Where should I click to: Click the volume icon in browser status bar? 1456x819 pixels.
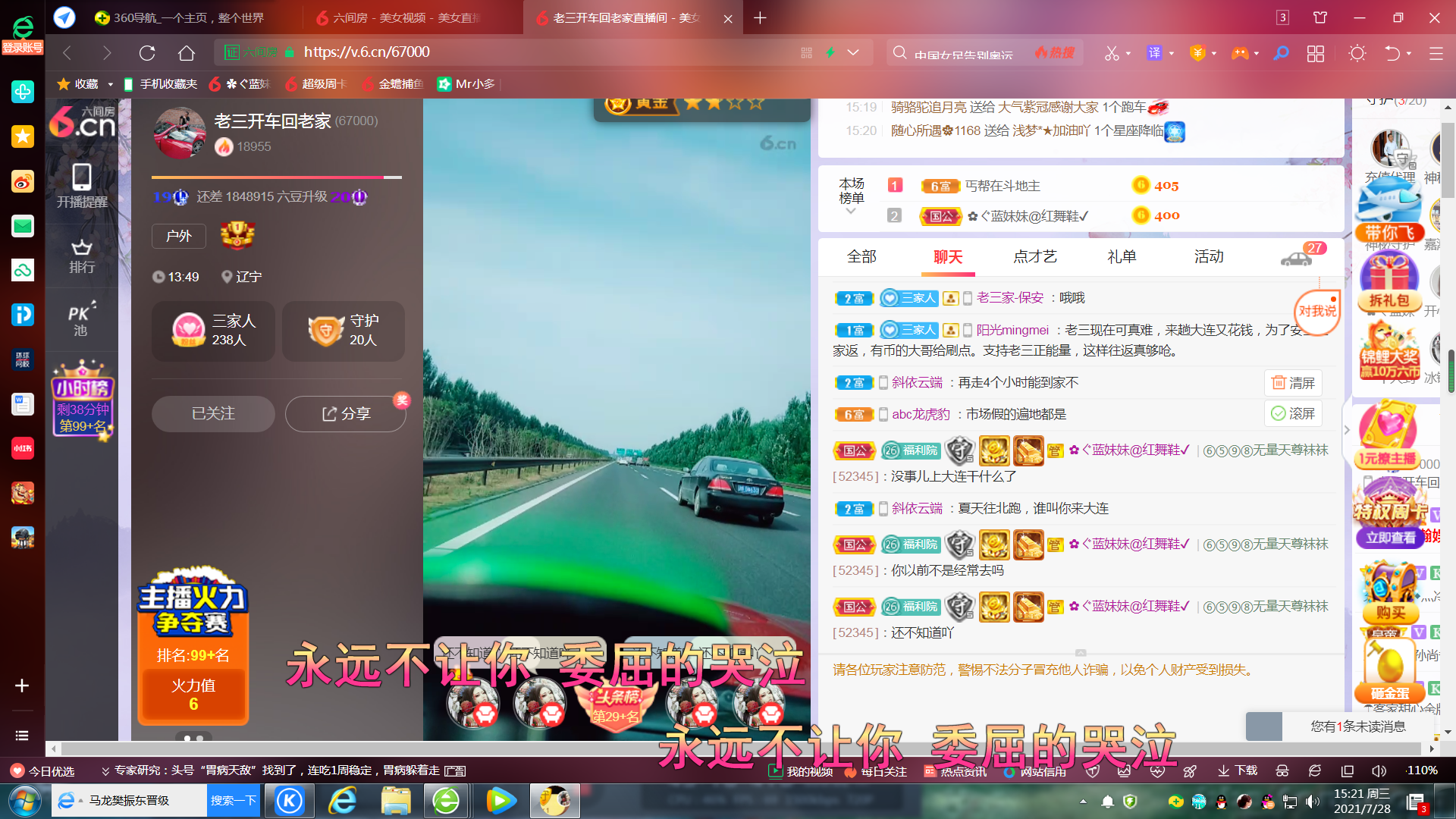pos(1379,771)
